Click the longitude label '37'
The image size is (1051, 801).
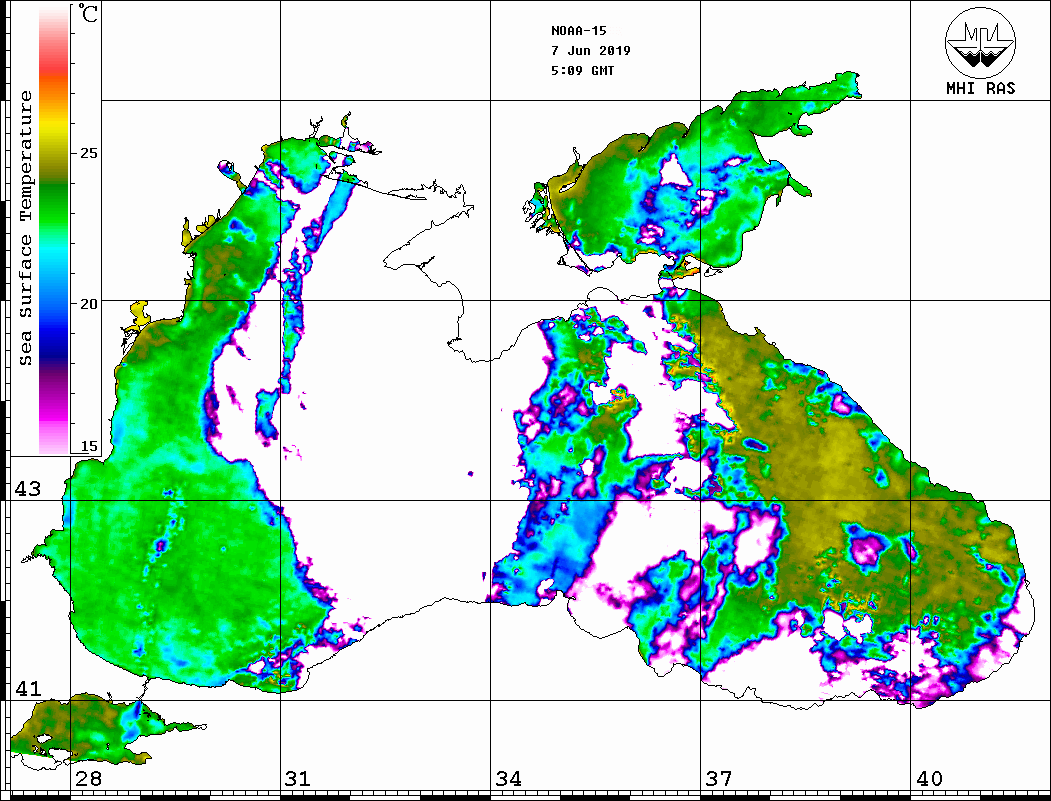tap(719, 778)
